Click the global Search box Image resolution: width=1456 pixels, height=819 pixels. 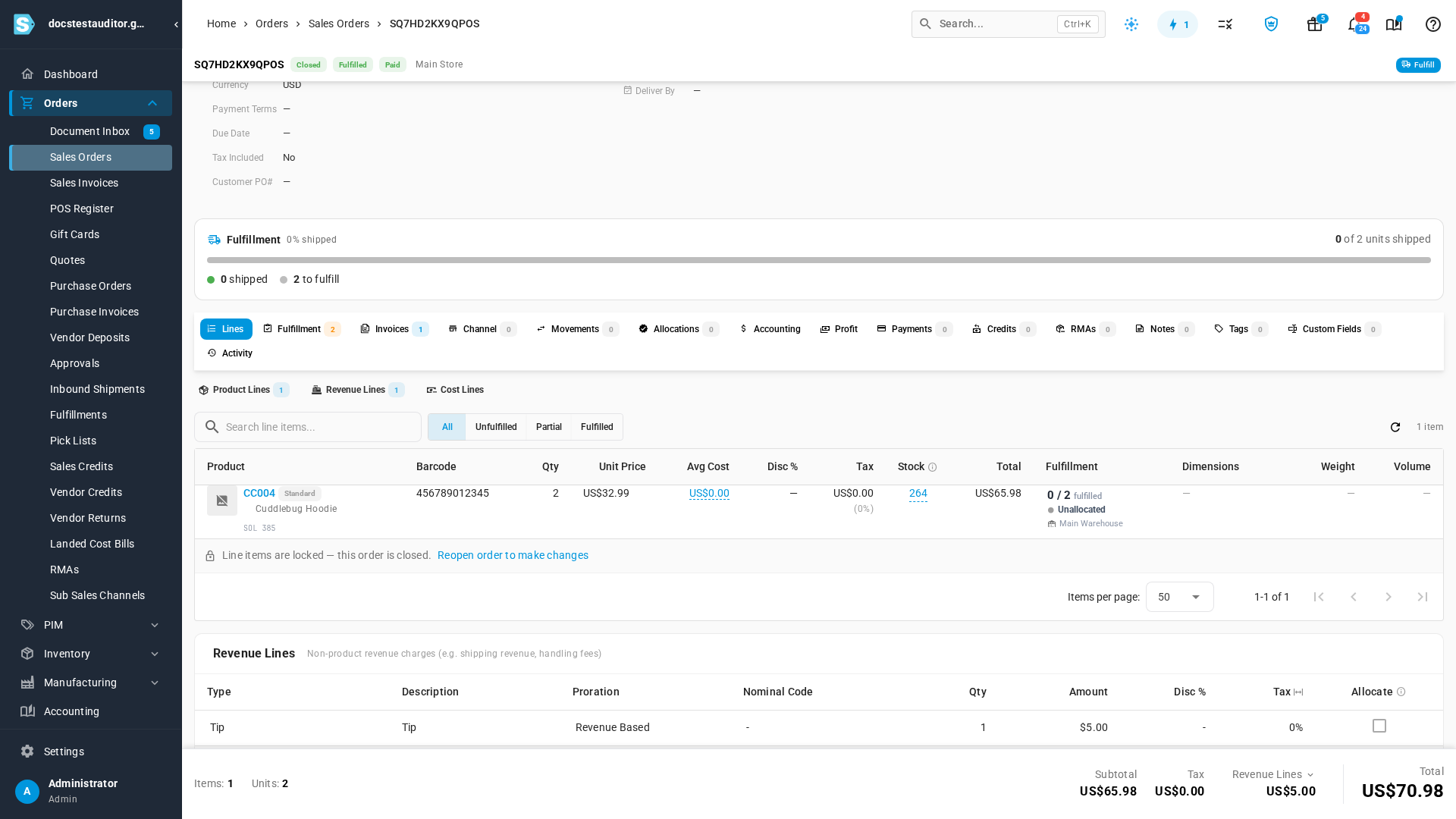(1009, 24)
